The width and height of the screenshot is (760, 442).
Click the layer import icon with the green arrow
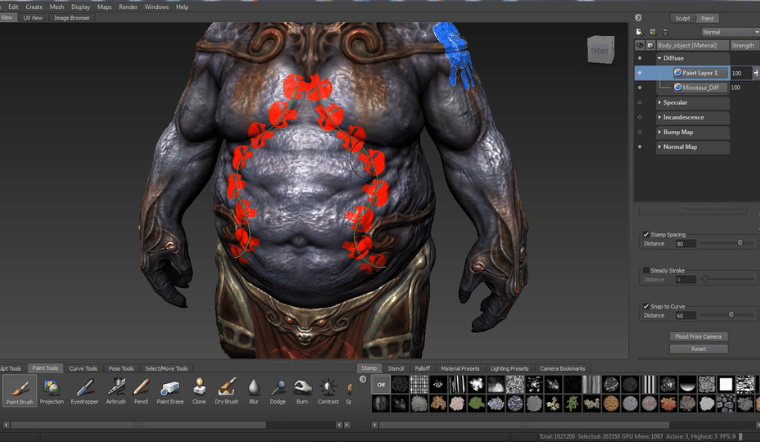[x=653, y=32]
